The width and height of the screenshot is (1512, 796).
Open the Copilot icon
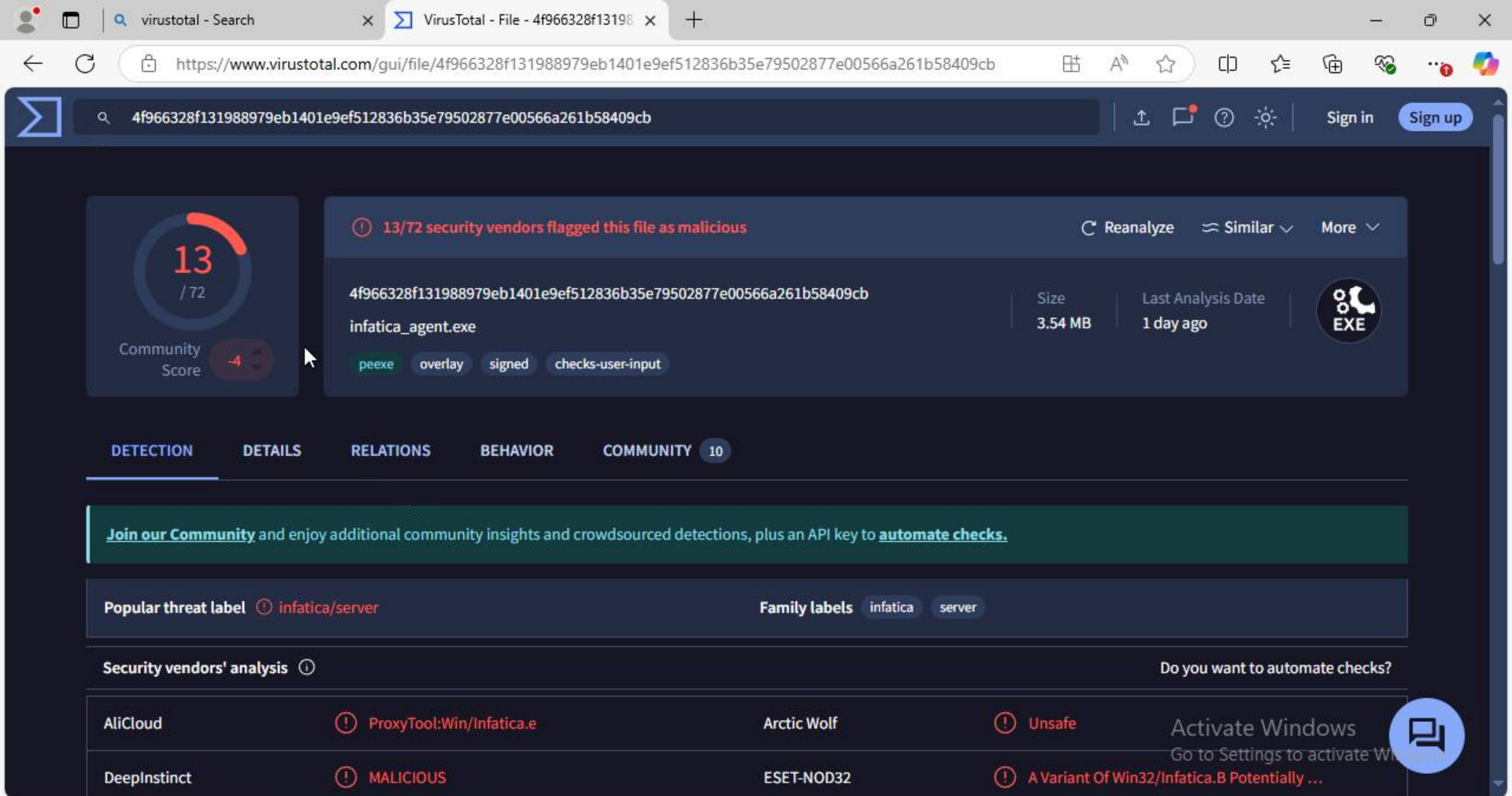click(x=1485, y=64)
